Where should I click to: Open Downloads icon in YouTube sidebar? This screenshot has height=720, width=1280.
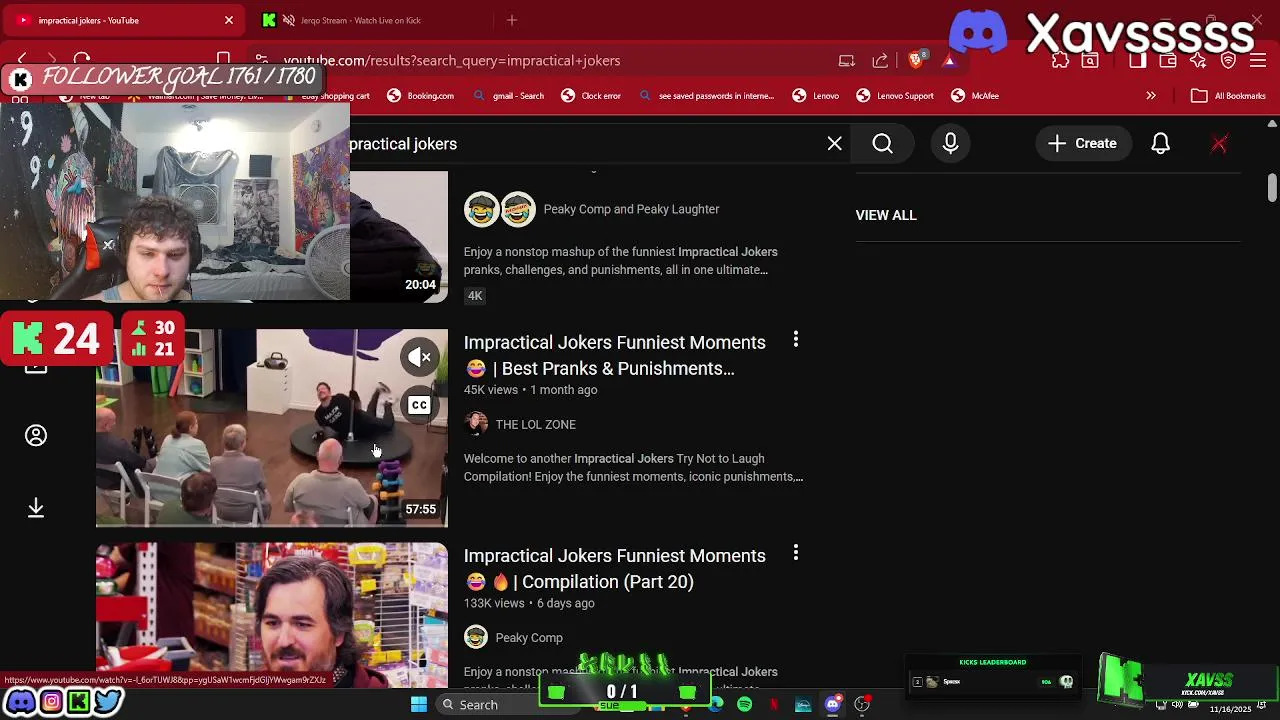click(x=36, y=508)
